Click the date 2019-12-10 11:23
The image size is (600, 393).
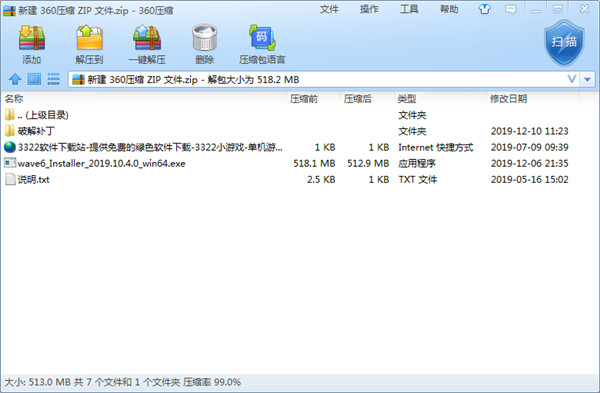(530, 131)
